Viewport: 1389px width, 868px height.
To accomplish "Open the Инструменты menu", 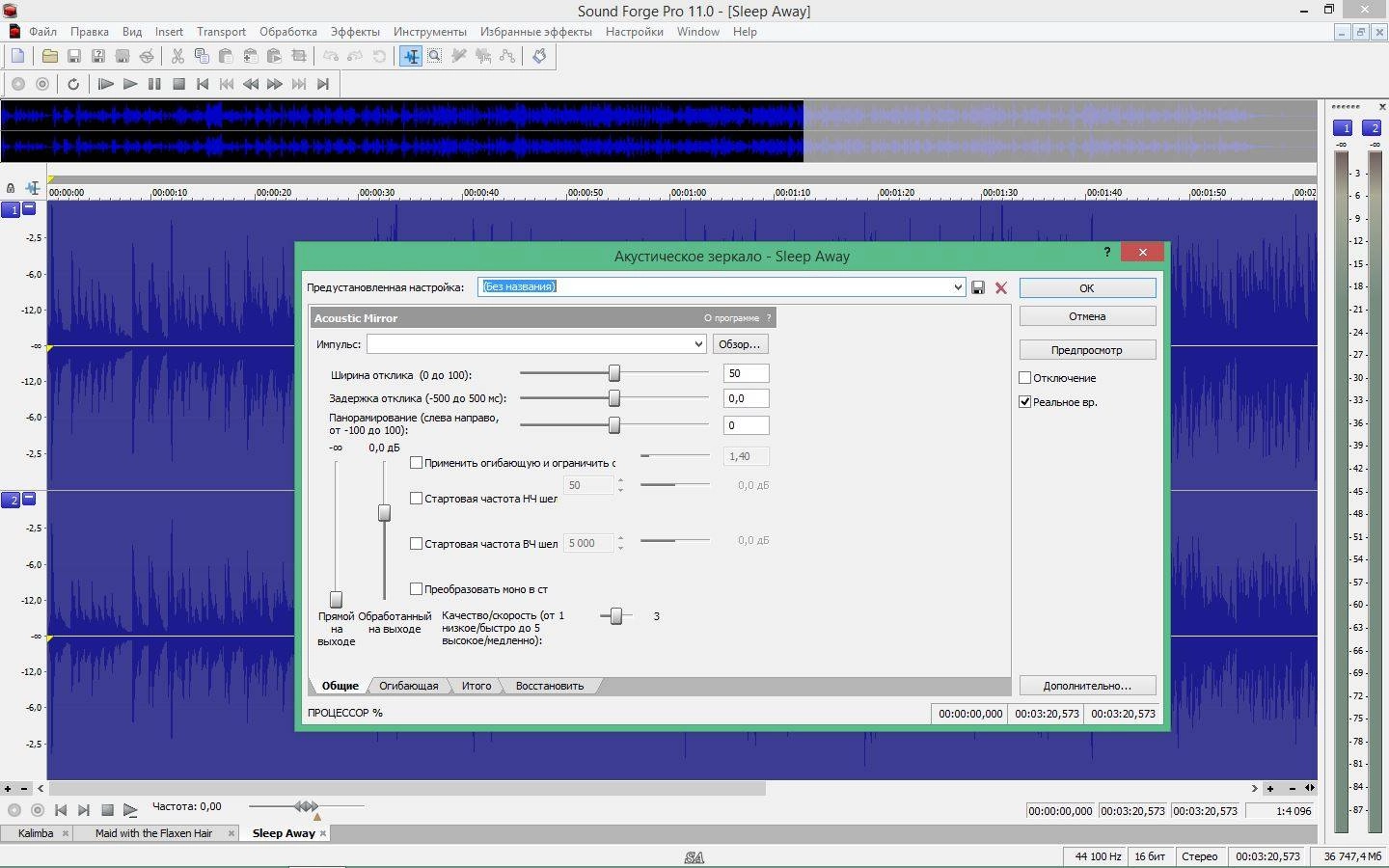I will click(x=429, y=32).
